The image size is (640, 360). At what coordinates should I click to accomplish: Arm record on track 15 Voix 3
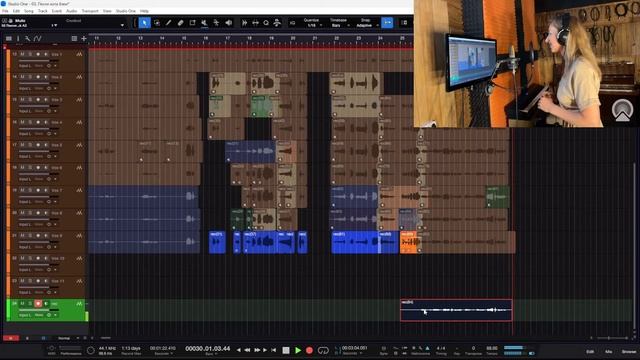pyautogui.click(x=38, y=100)
